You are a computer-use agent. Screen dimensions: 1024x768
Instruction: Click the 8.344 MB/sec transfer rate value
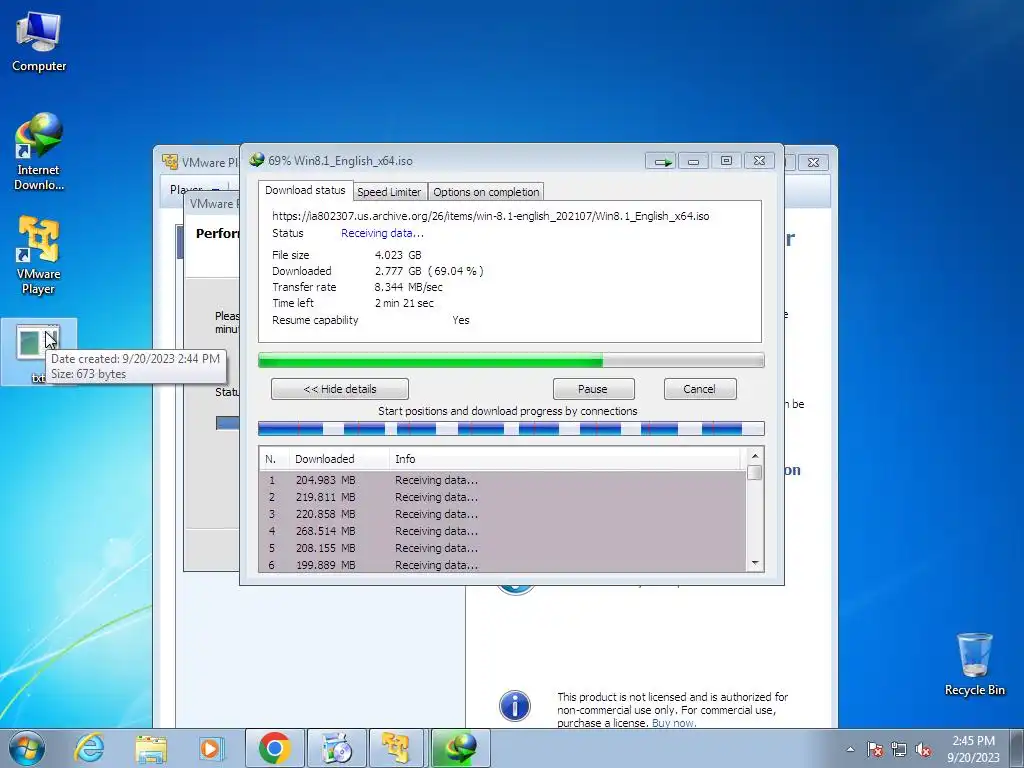coord(408,287)
